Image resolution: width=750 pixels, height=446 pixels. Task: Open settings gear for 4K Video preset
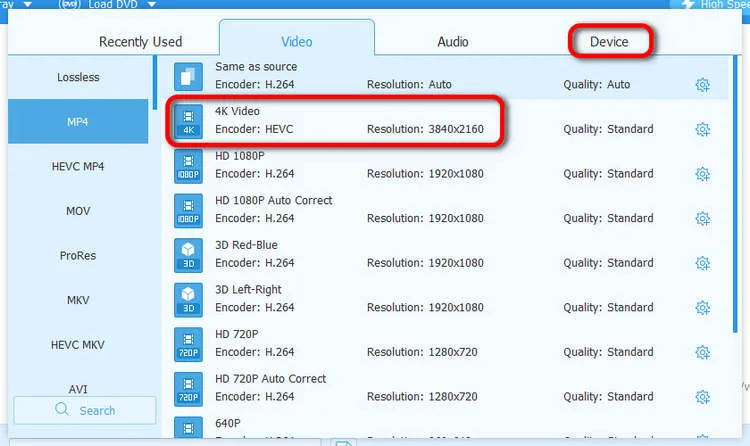(702, 129)
